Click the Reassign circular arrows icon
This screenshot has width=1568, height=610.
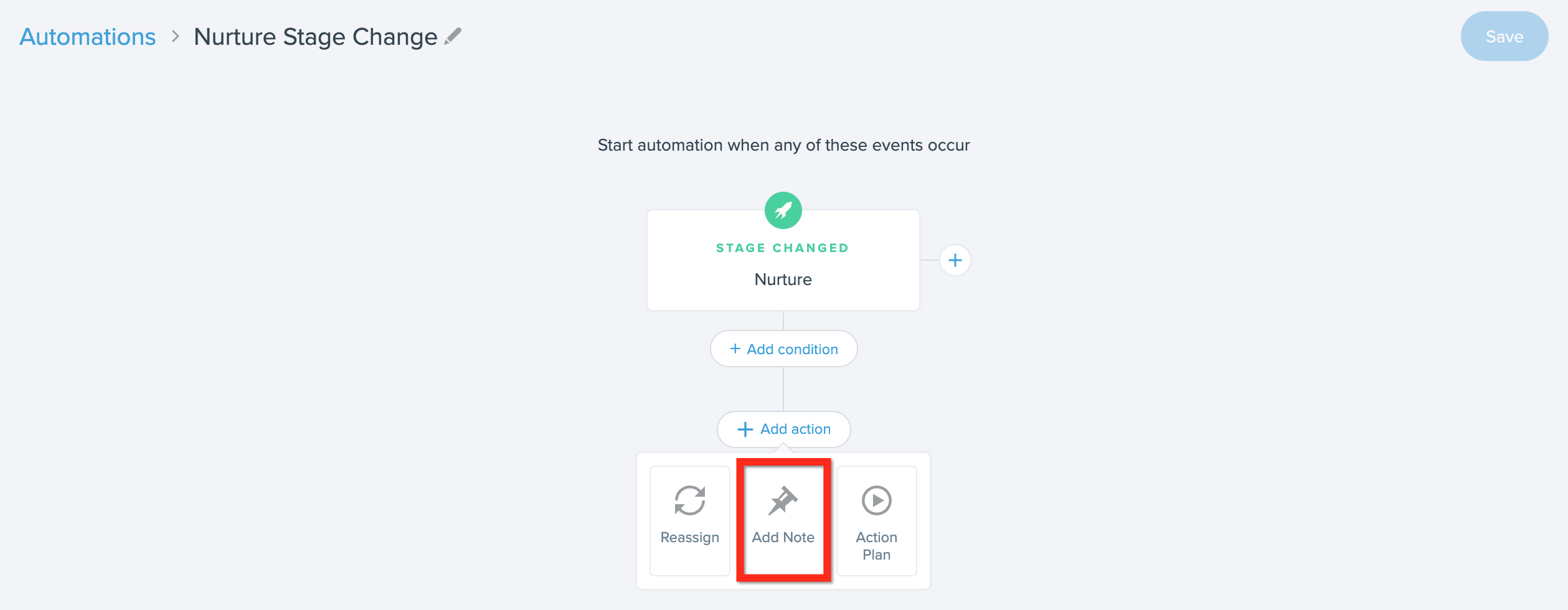pyautogui.click(x=689, y=500)
